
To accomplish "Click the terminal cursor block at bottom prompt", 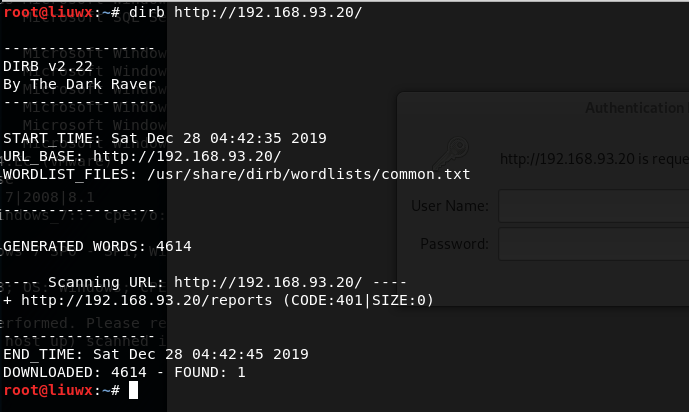I will 133,390.
